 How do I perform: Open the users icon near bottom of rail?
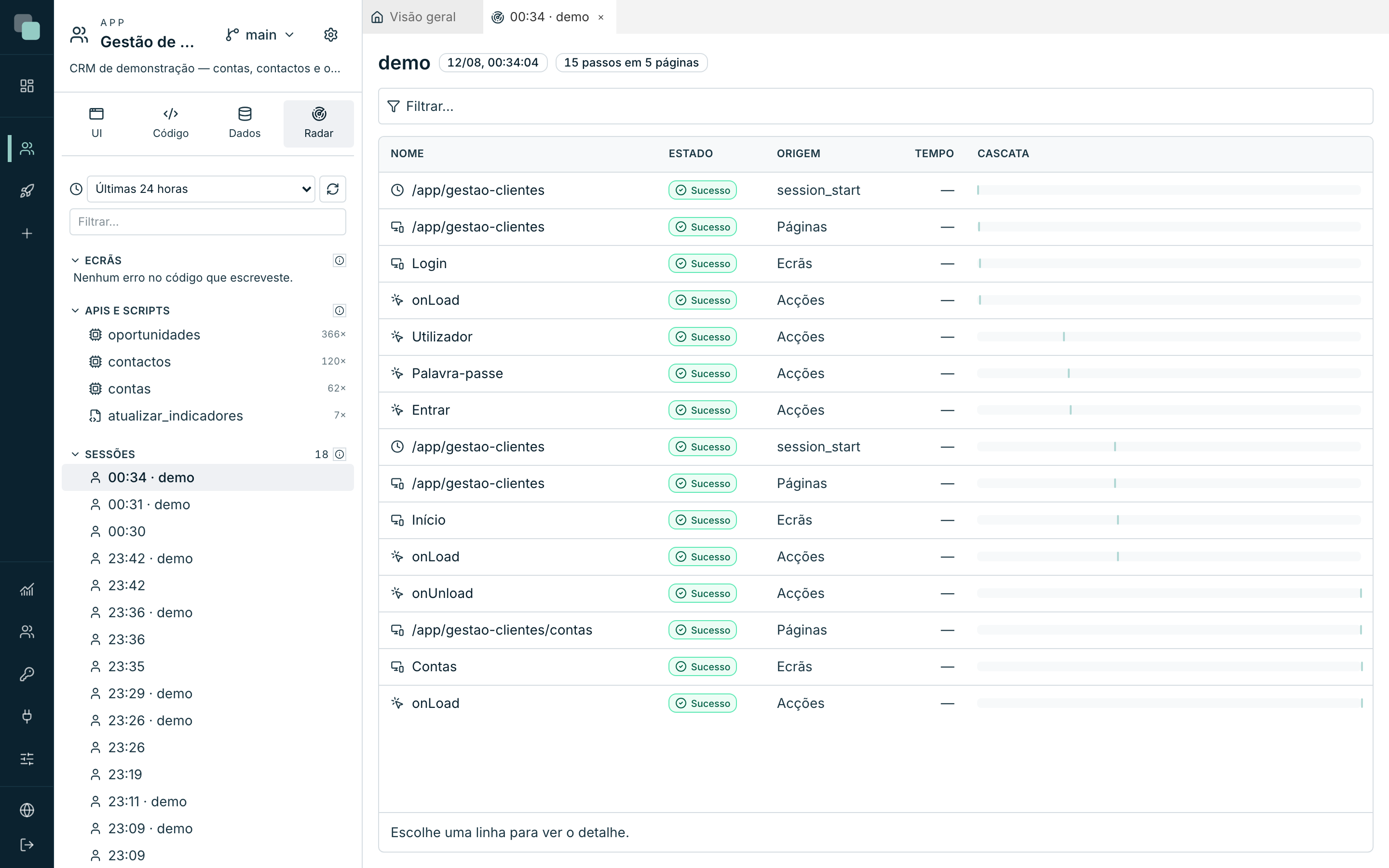27,632
